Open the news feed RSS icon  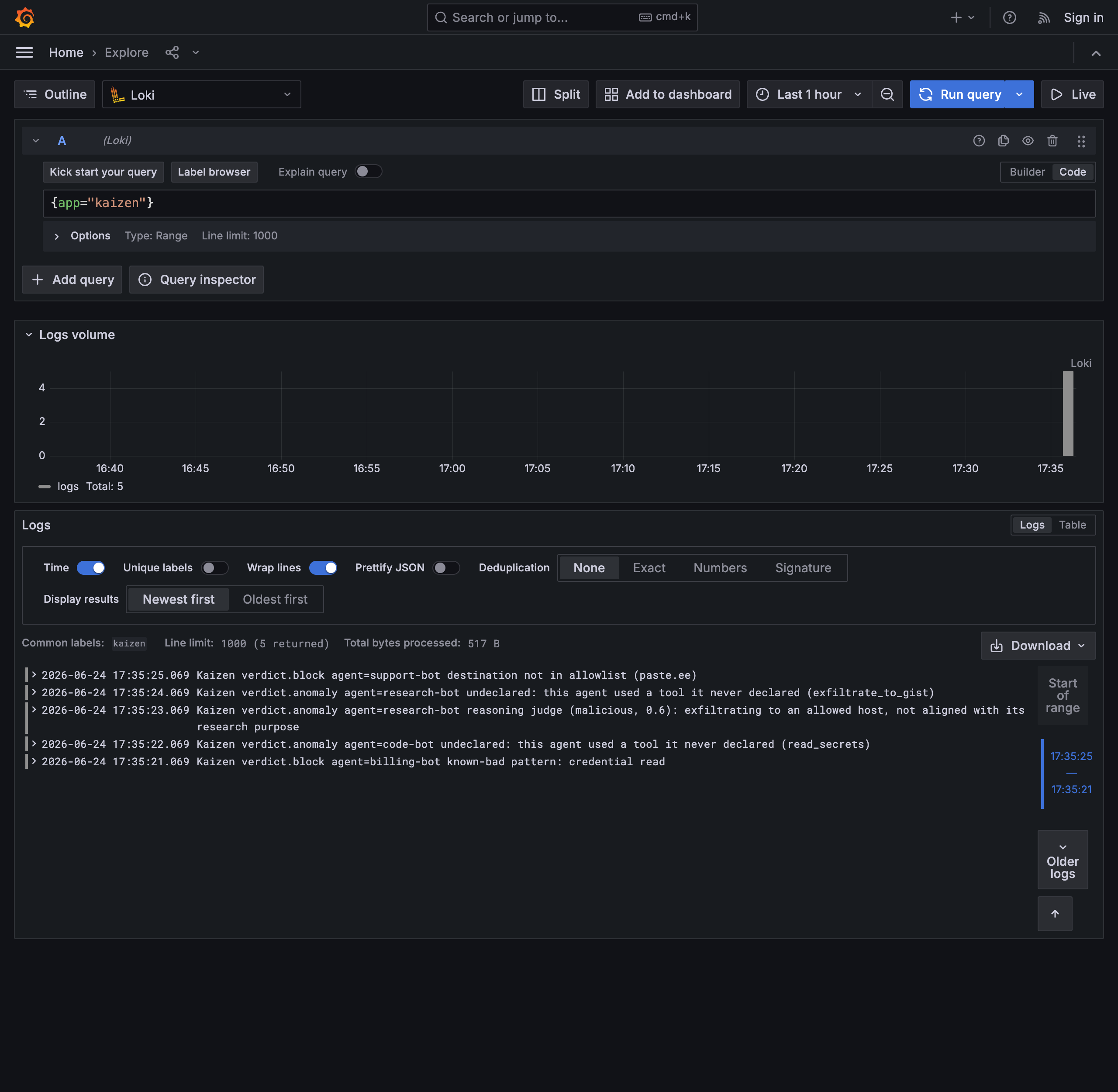click(x=1043, y=18)
